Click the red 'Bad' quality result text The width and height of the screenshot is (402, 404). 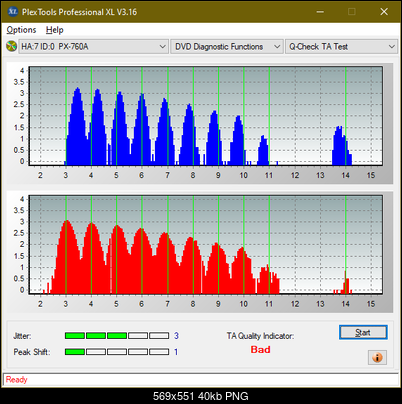point(260,350)
